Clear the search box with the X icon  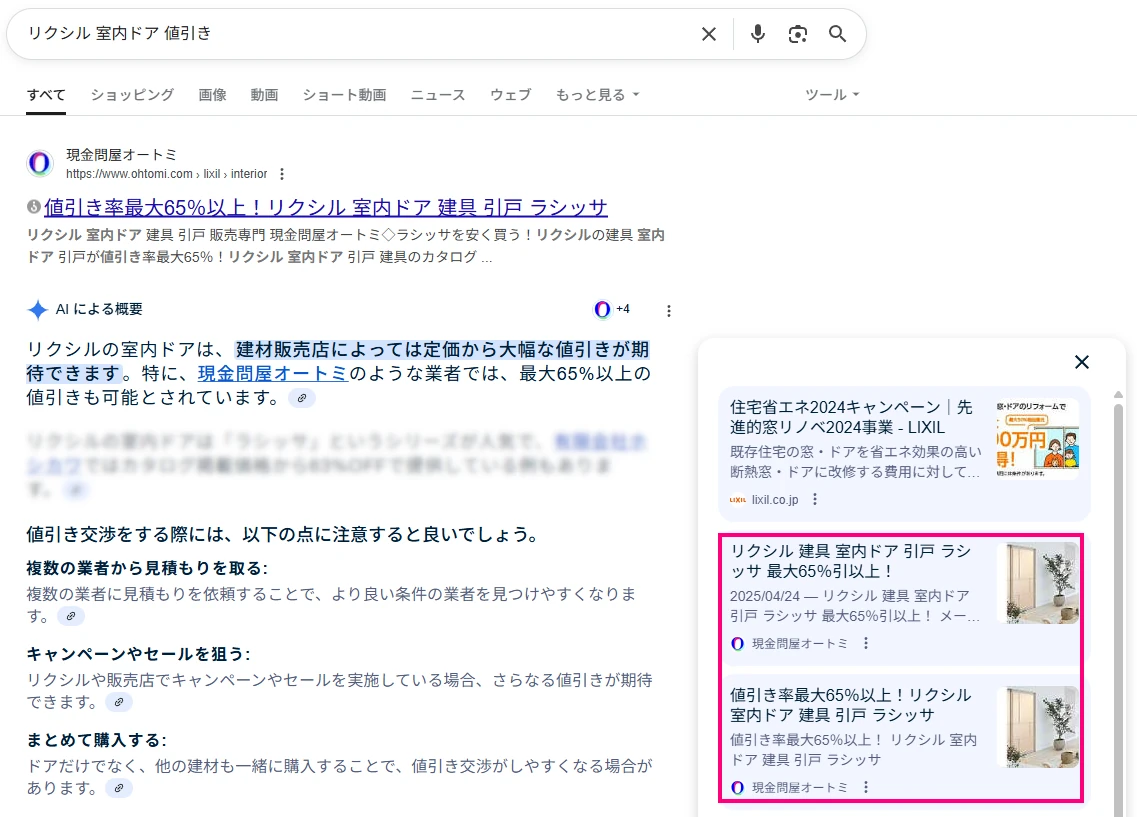point(708,34)
